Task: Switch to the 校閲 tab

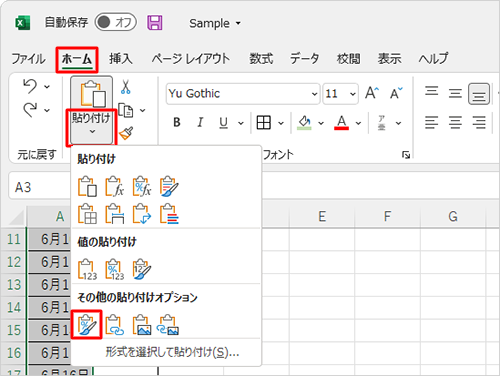Action: pyautogui.click(x=348, y=59)
